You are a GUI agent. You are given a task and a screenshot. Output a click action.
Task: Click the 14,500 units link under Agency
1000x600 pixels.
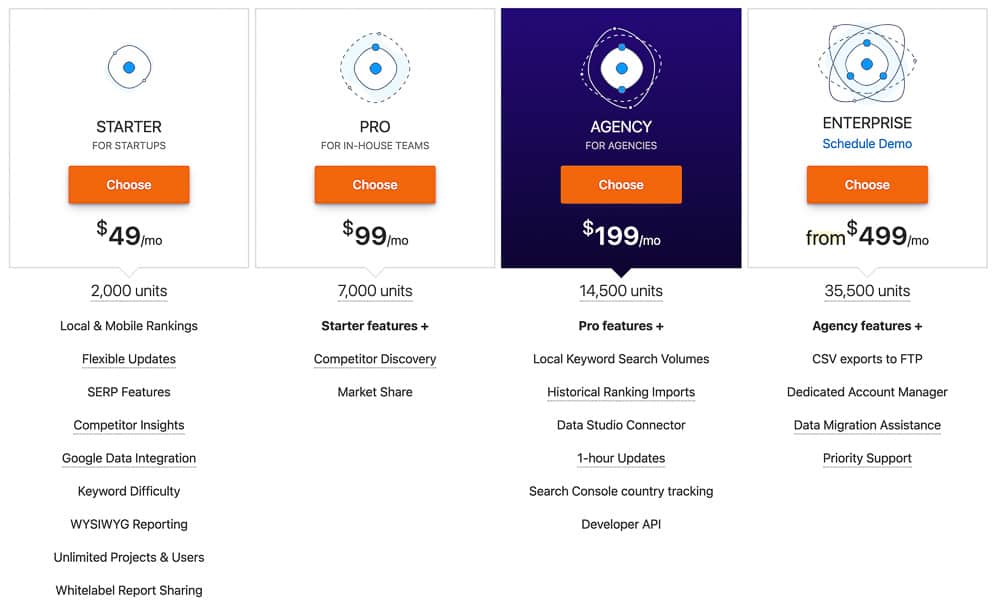click(620, 290)
